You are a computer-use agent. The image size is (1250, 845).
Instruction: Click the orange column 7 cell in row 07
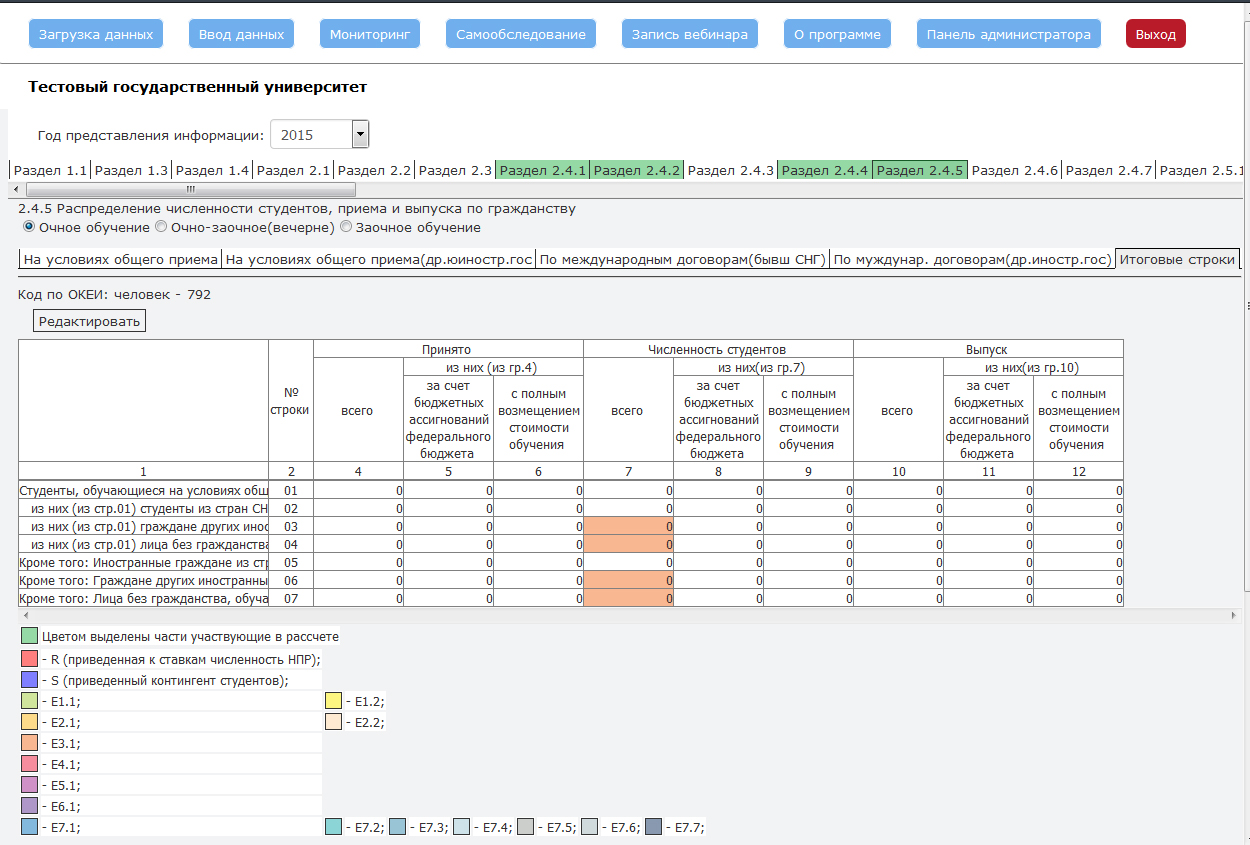(x=628, y=598)
